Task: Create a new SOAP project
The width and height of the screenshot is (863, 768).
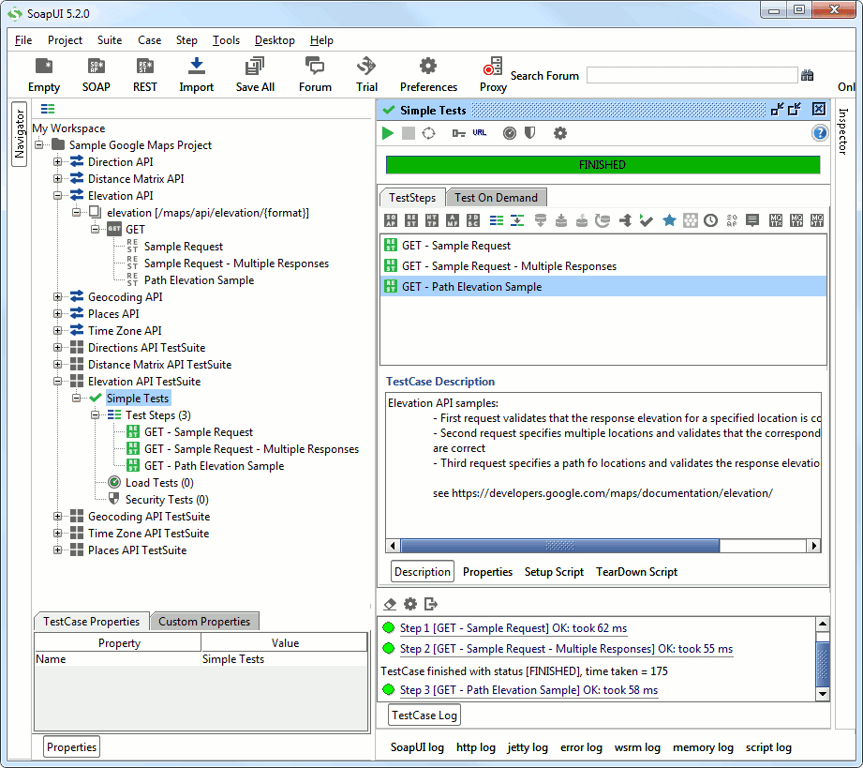Action: (96, 74)
